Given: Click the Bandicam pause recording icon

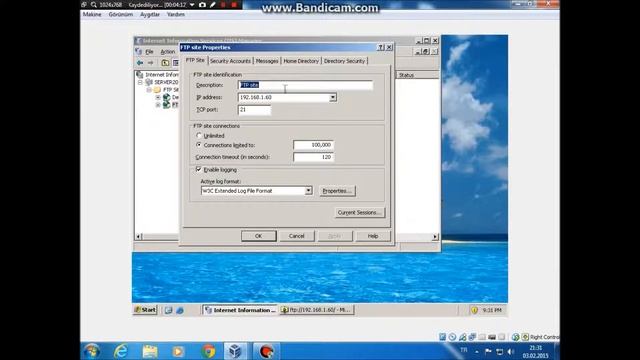Looking at the screenshot, I should (x=223, y=4).
